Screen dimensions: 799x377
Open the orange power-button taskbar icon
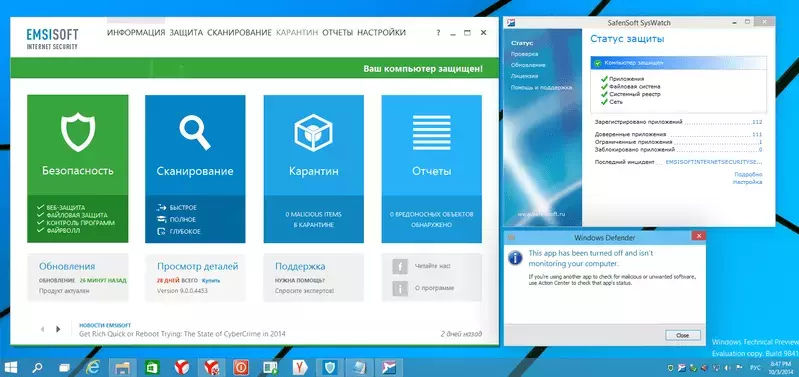pyautogui.click(x=241, y=367)
